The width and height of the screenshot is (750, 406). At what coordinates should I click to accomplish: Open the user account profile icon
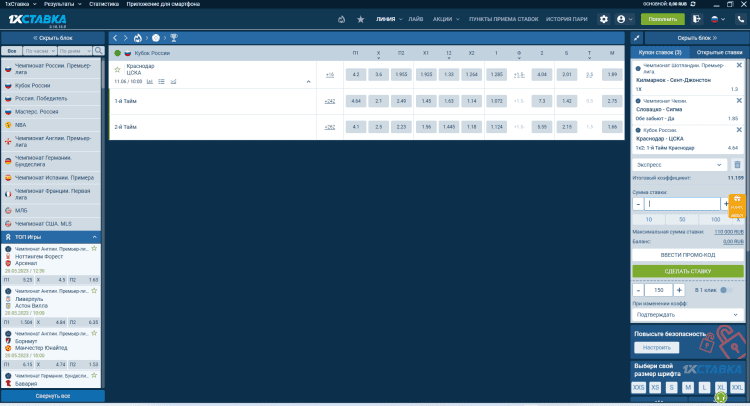click(621, 19)
